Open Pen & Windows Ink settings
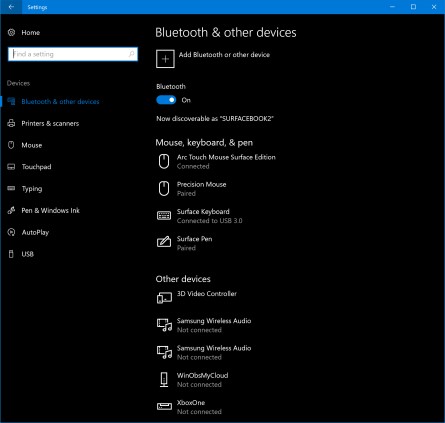This screenshot has width=445, height=423. pos(50,210)
